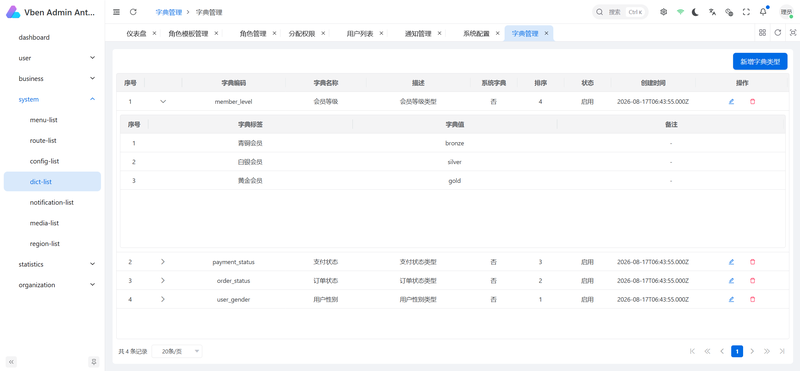Close the 角色模板管理 tab
Viewport: 800px width, 371px height.
point(216,33)
